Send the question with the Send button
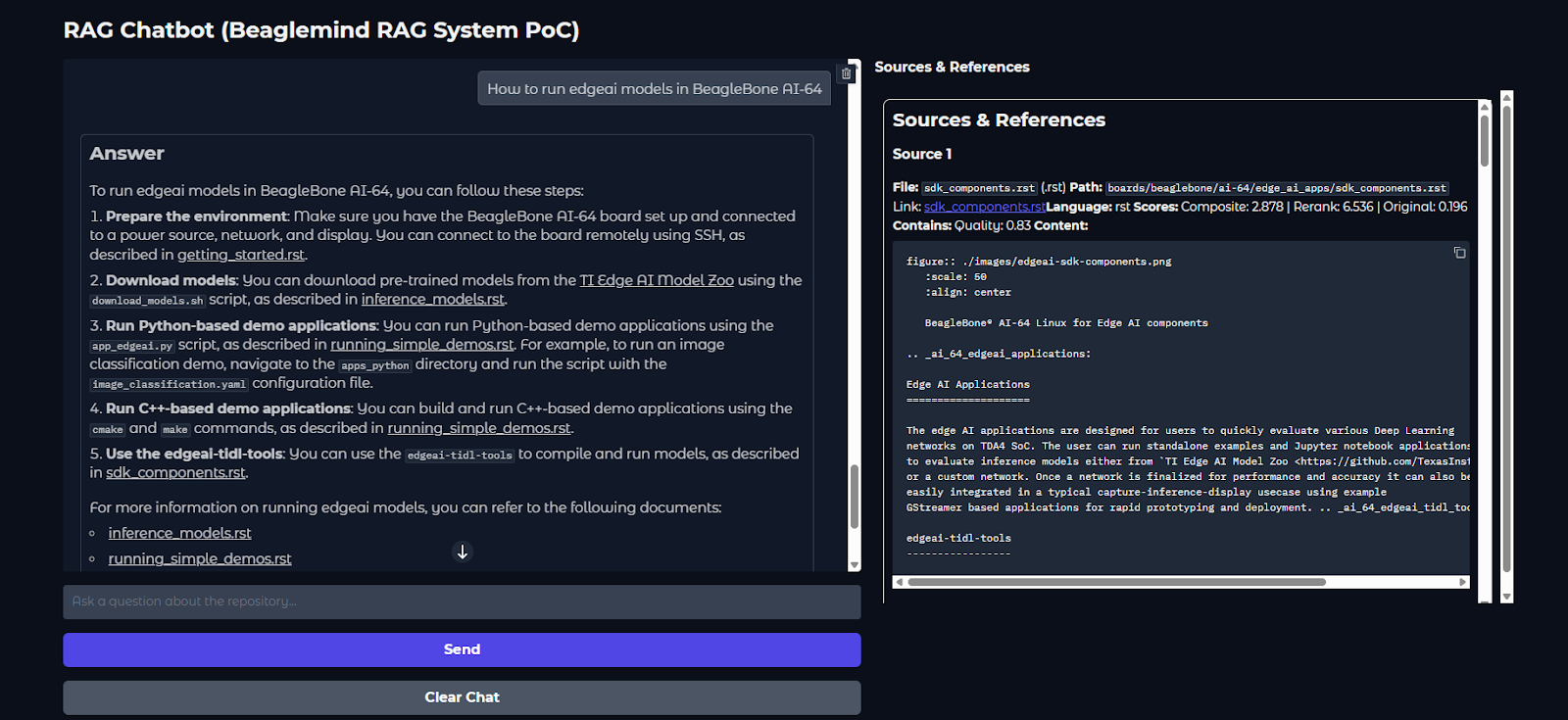 point(462,649)
